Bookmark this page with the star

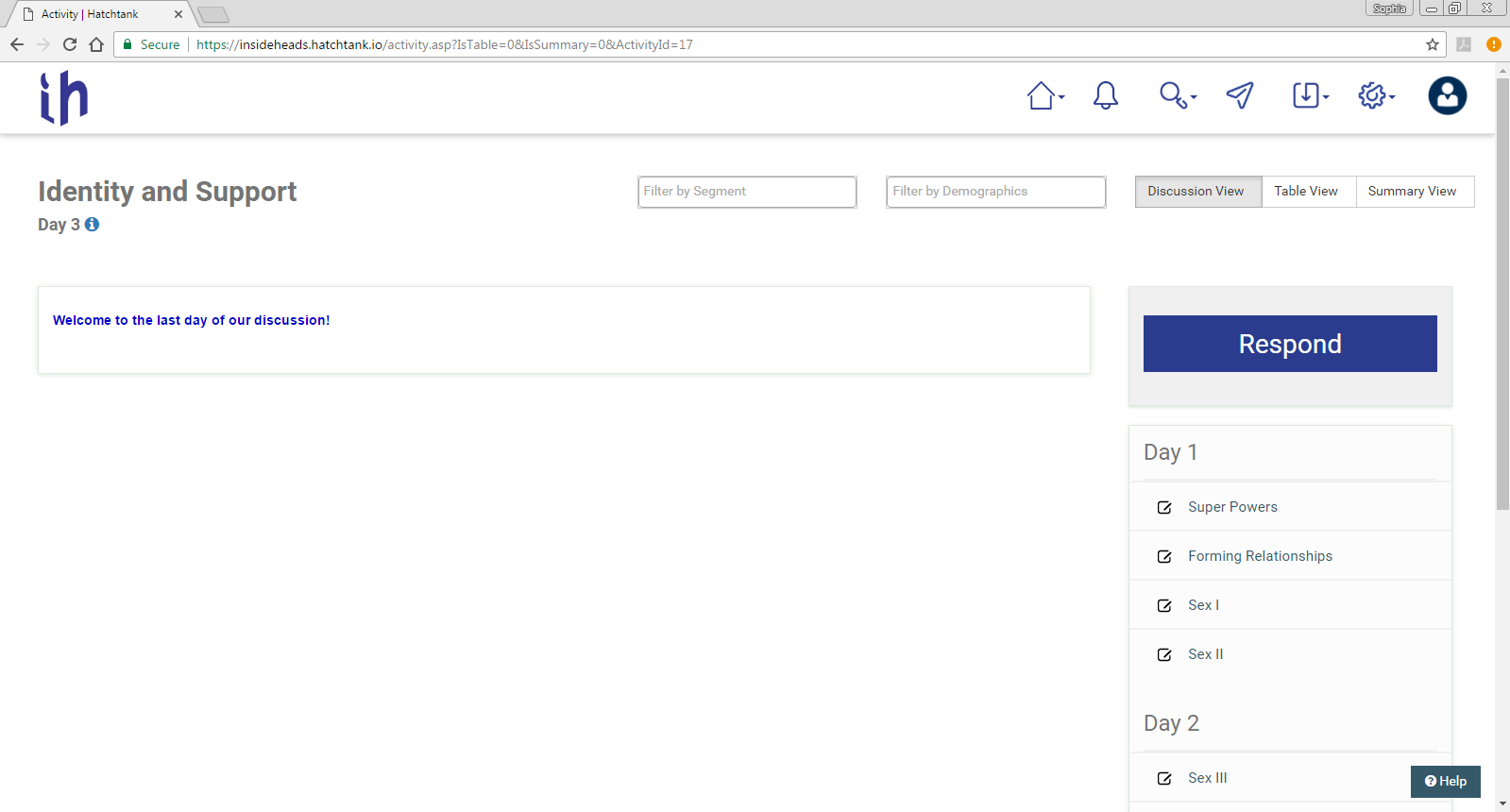pyautogui.click(x=1433, y=44)
